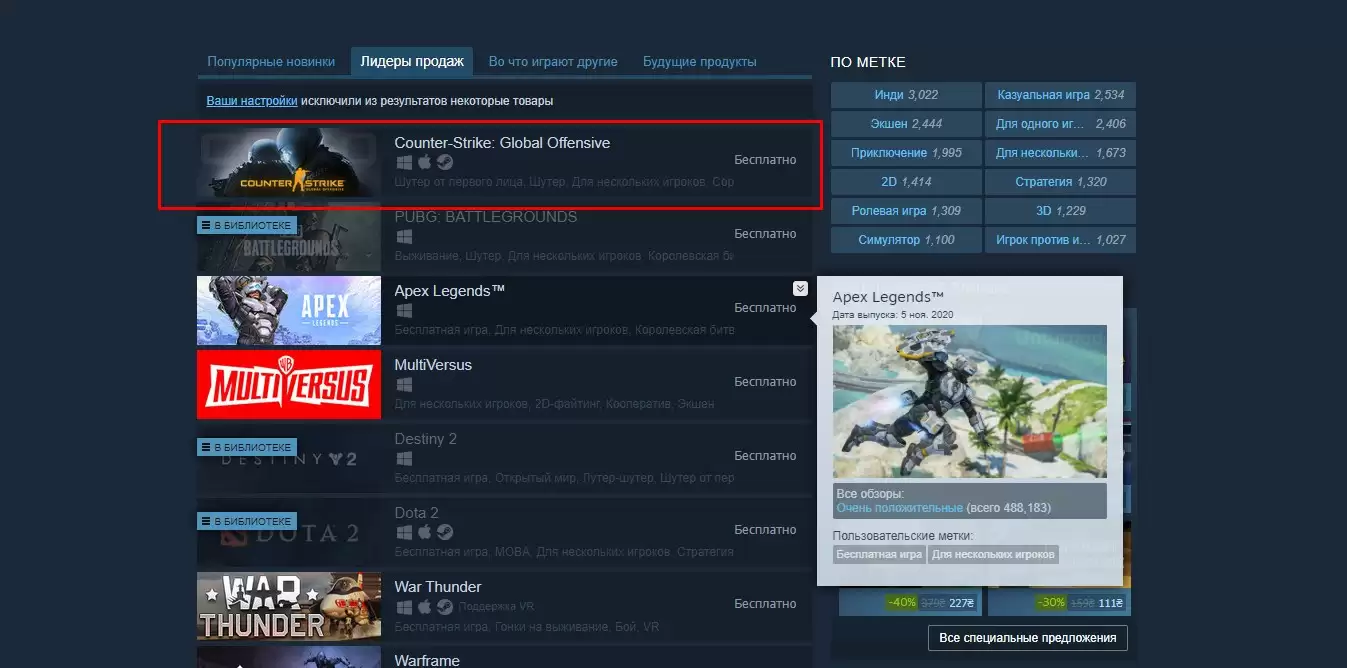
Task: Choose the Экшен tag
Action: click(906, 124)
